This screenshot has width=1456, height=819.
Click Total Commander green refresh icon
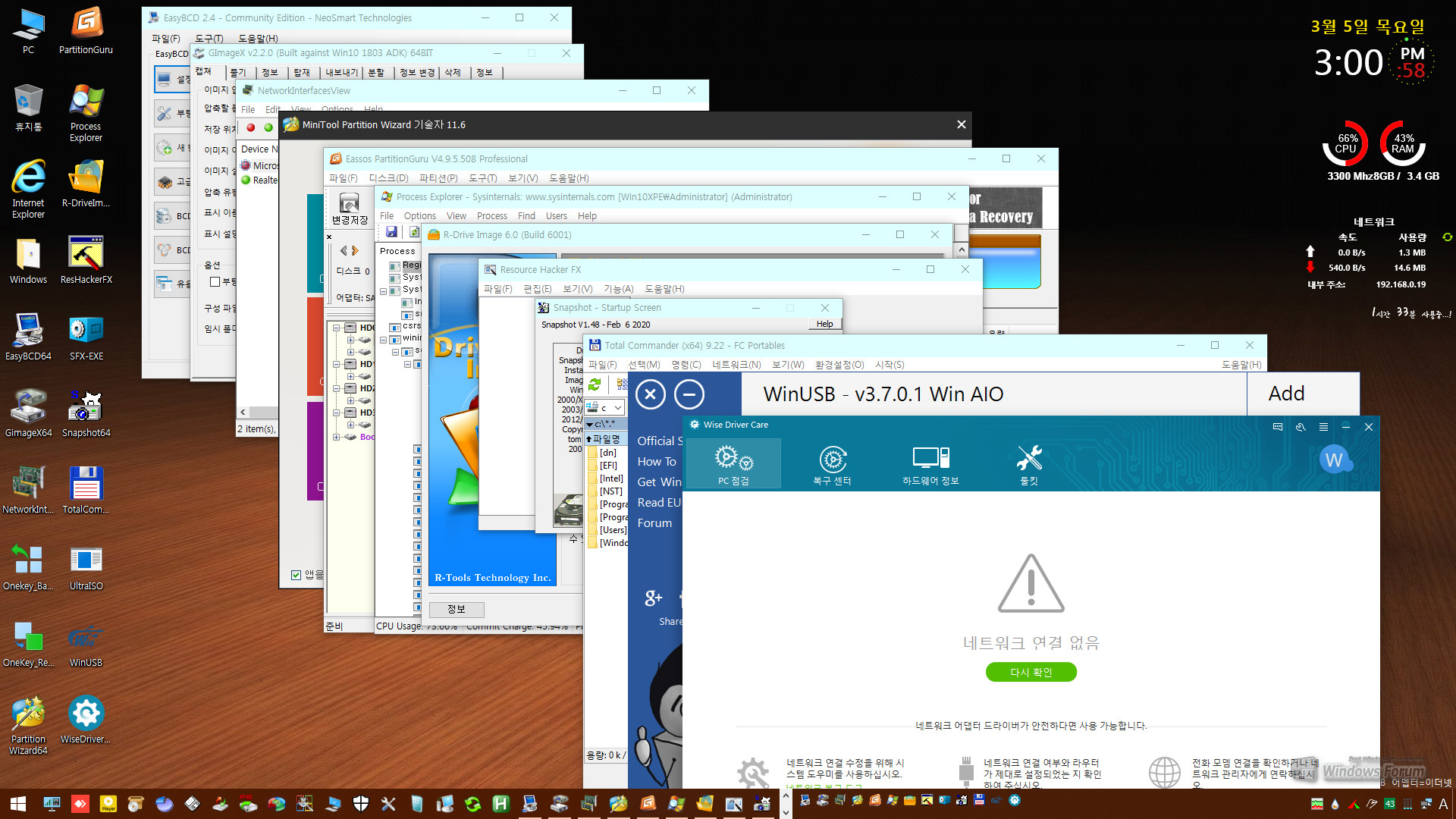595,384
